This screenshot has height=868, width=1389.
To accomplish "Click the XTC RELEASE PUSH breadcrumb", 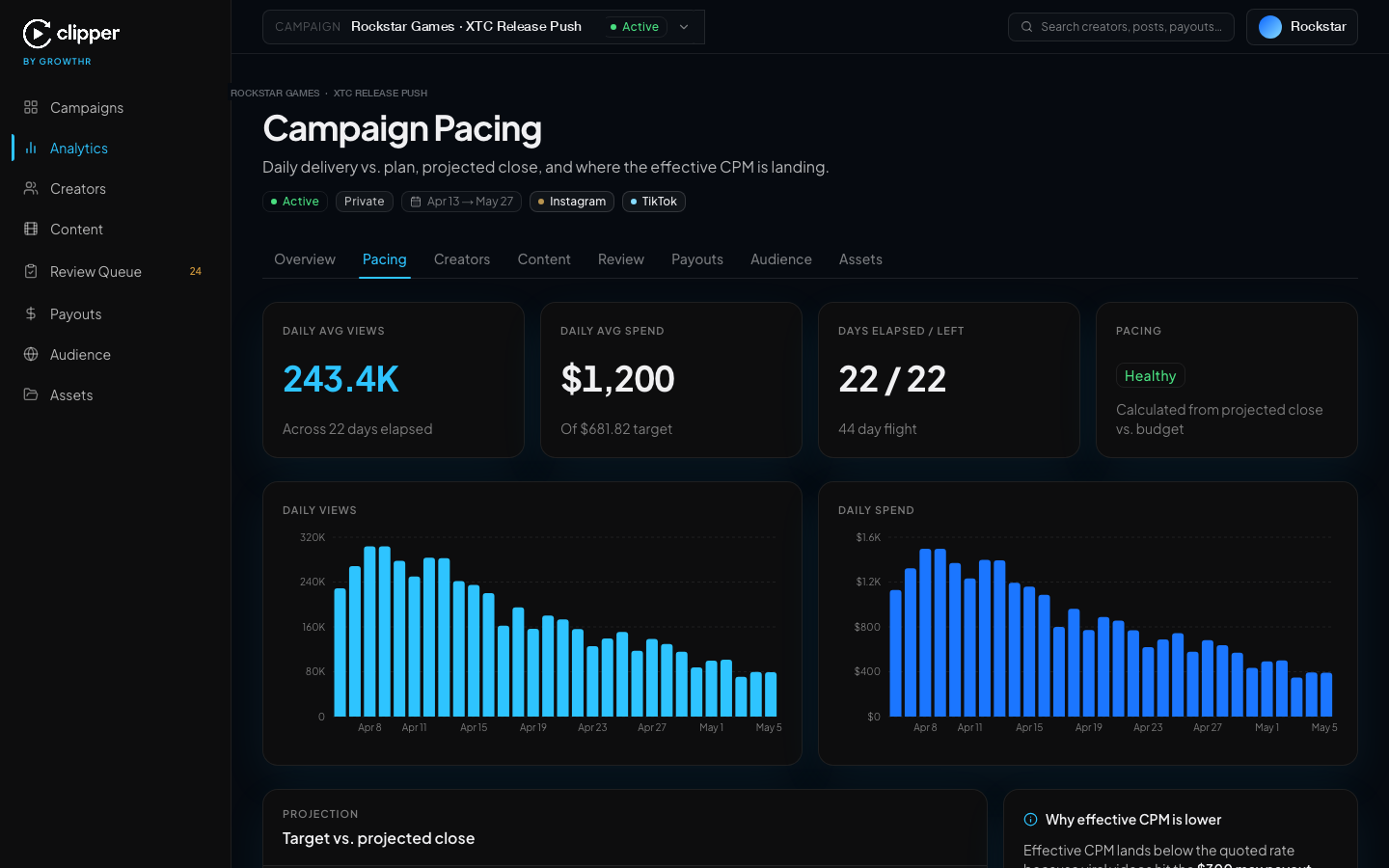I will click(x=380, y=94).
